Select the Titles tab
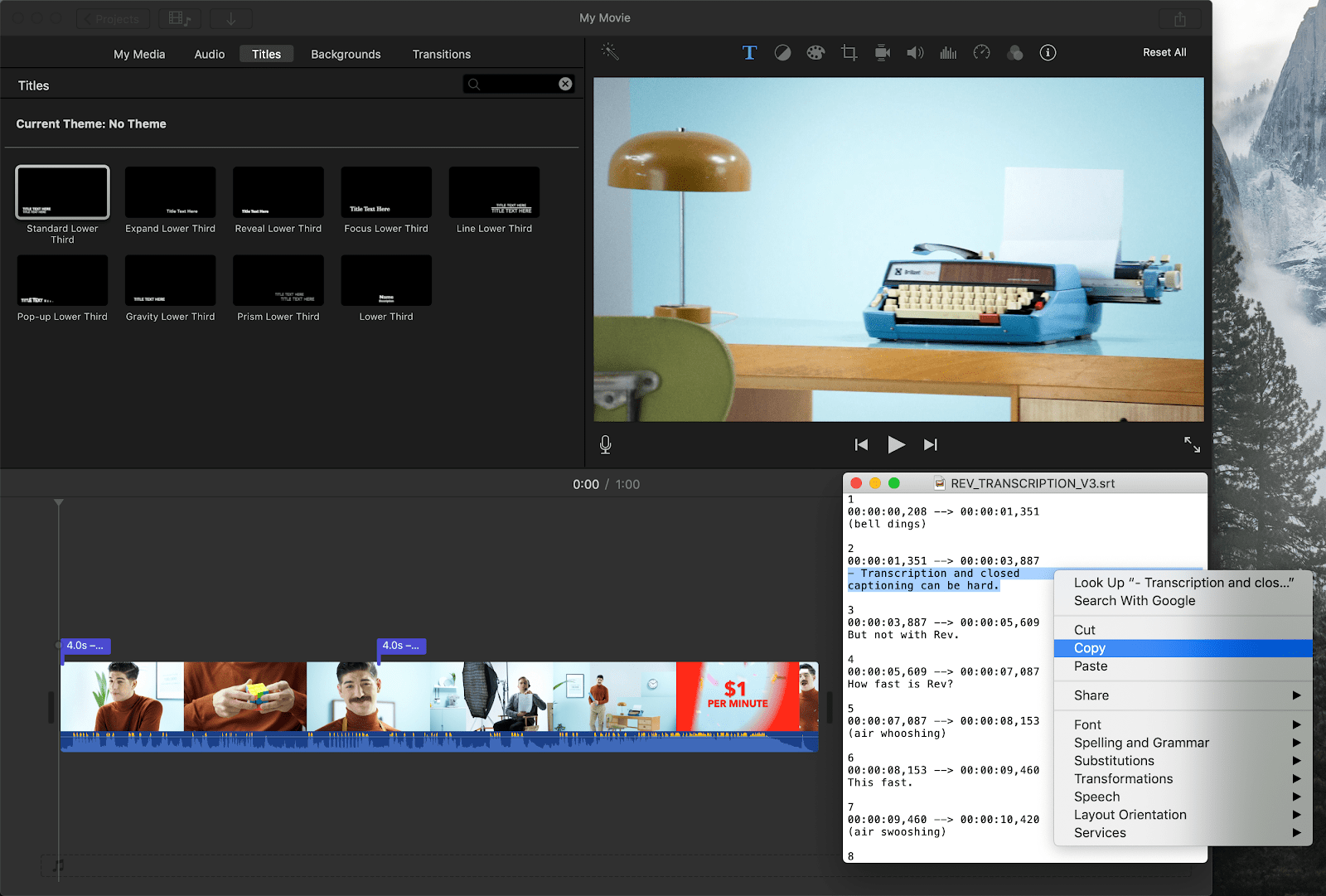The height and width of the screenshot is (896, 1326). [x=267, y=54]
